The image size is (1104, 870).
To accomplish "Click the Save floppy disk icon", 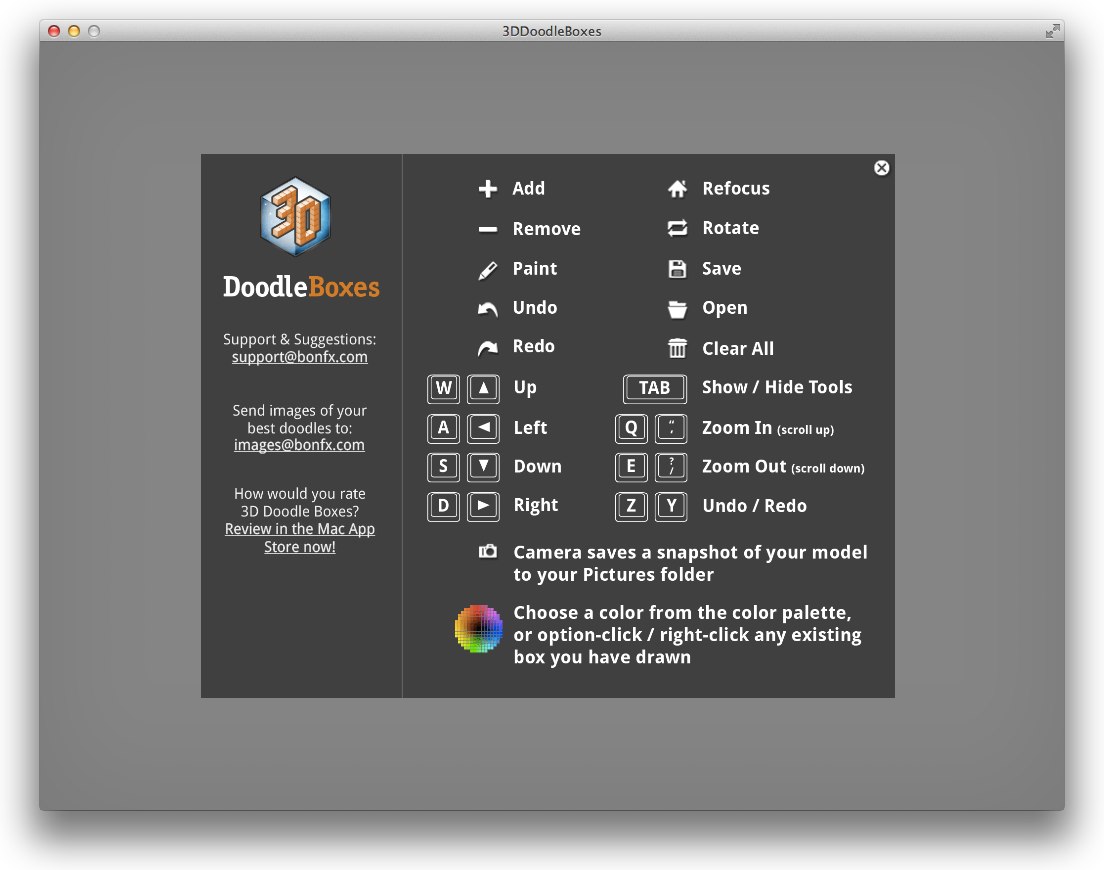I will point(677,269).
